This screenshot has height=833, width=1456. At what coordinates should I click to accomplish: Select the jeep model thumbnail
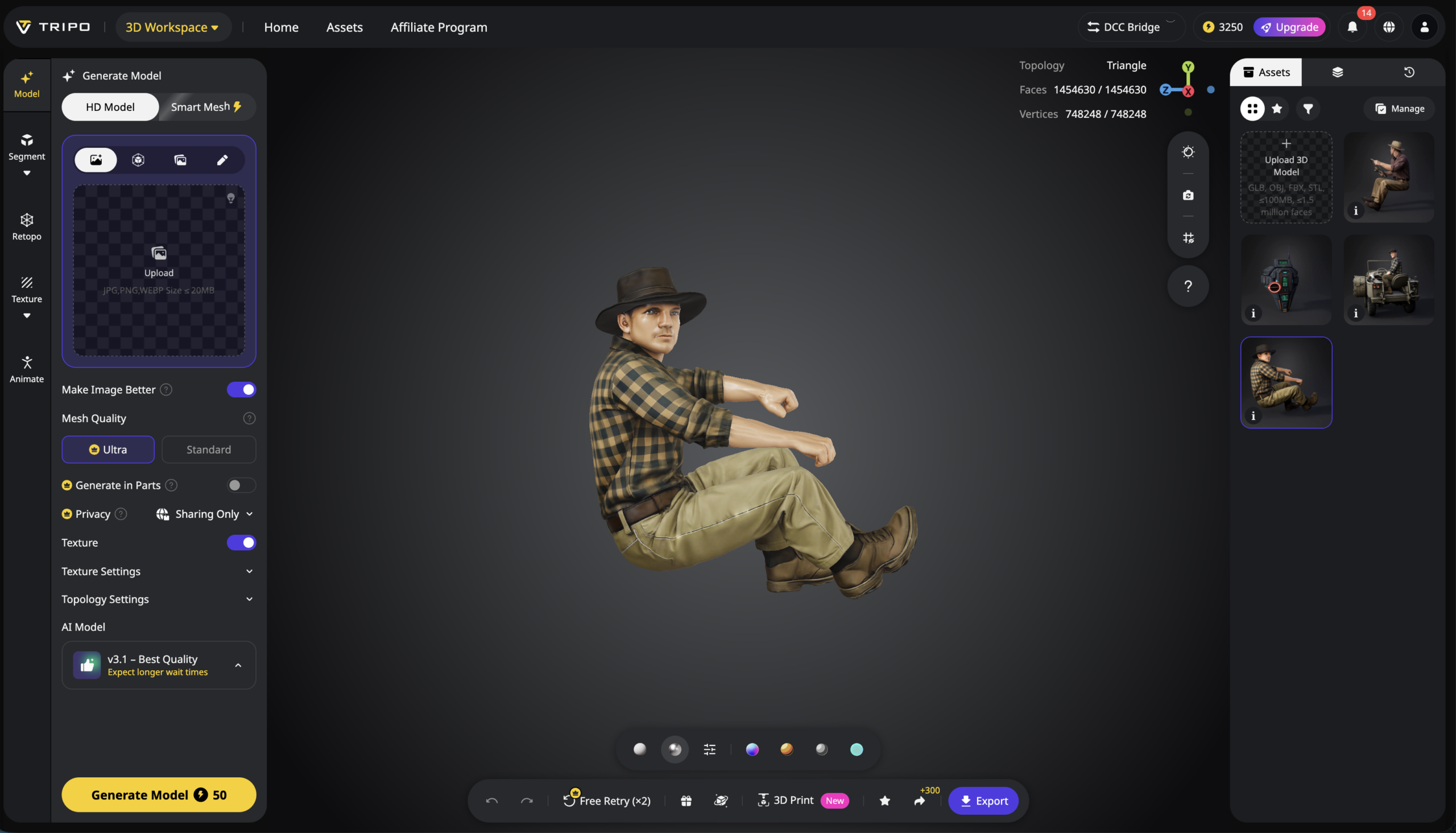[x=1388, y=280]
